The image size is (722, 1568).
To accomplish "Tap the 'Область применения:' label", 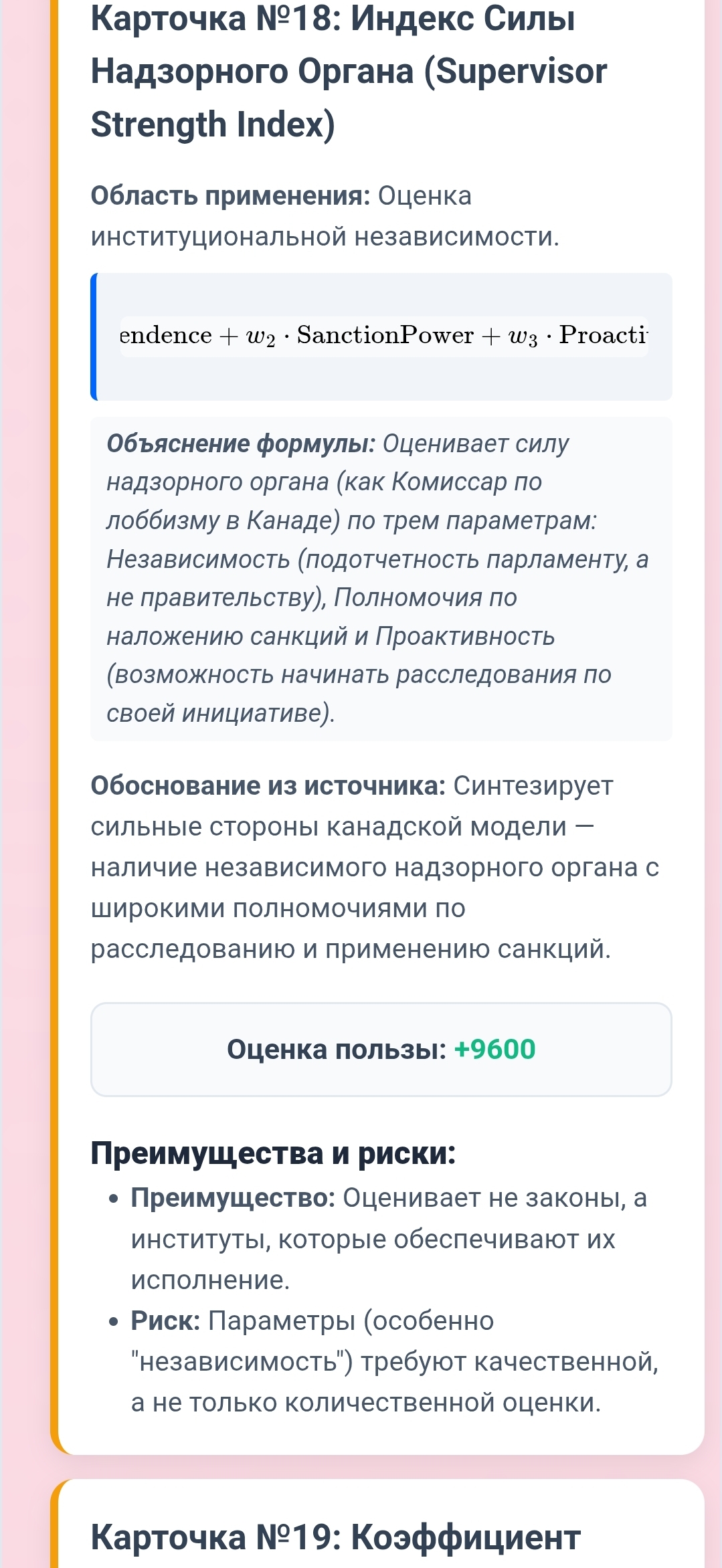I will pyautogui.click(x=230, y=196).
